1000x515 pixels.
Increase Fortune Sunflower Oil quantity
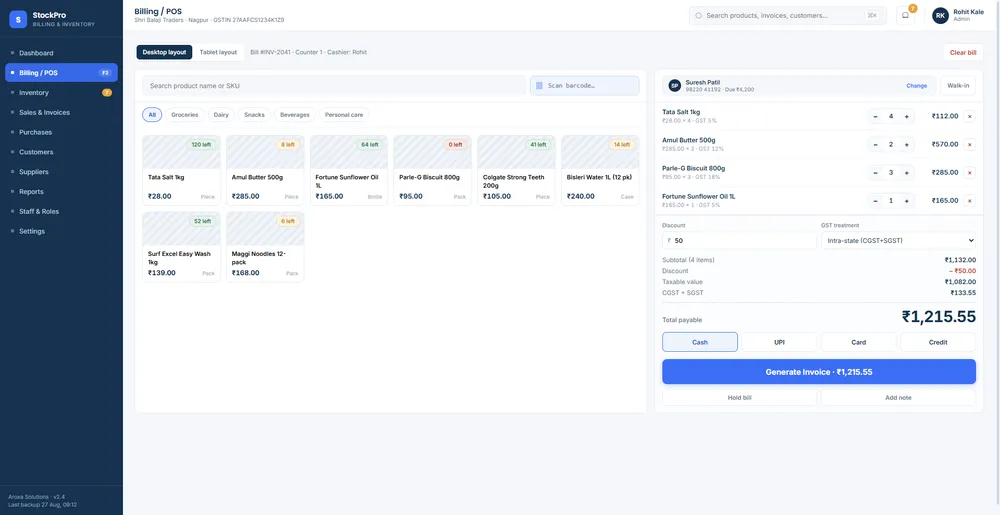click(906, 200)
